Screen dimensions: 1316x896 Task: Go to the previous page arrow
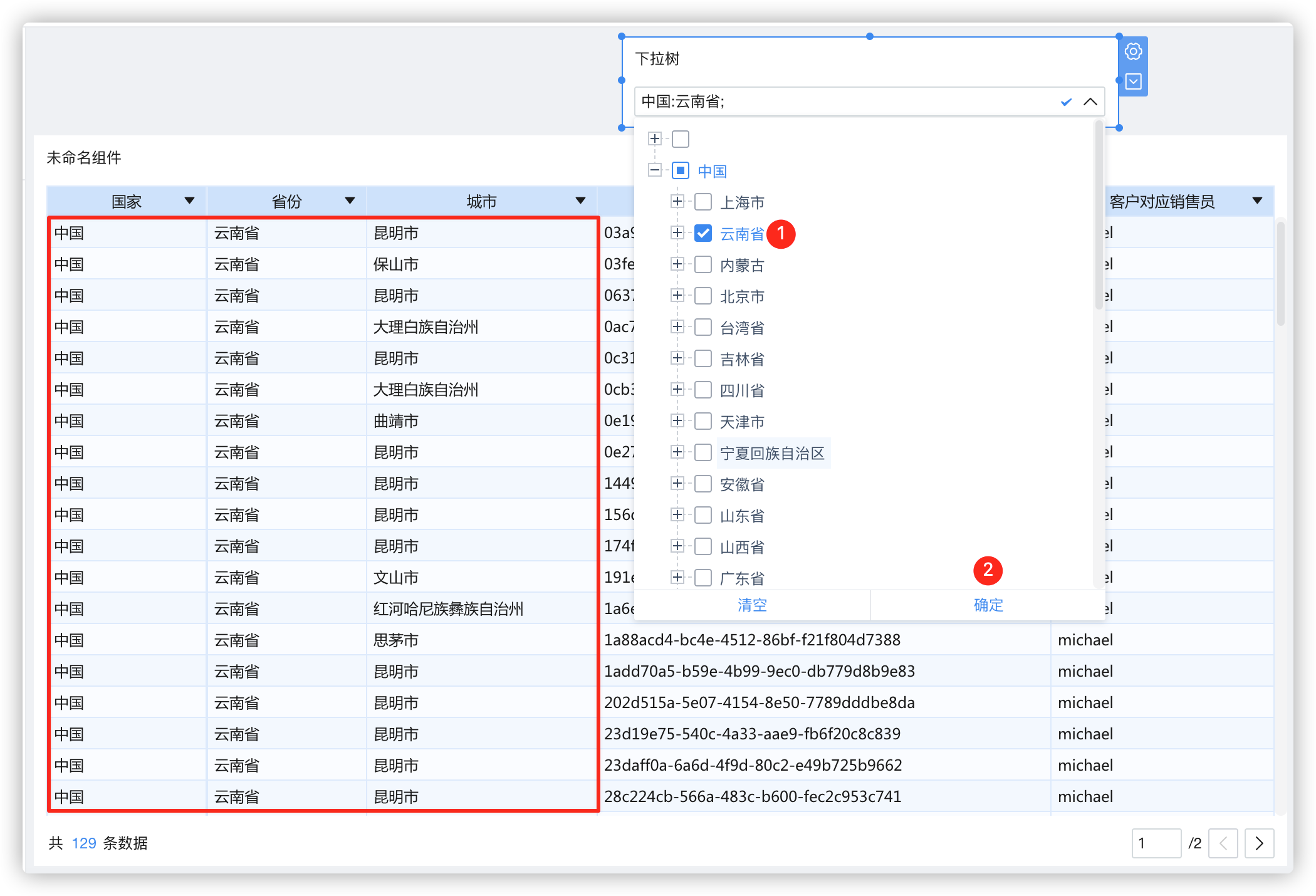pyautogui.click(x=1223, y=843)
